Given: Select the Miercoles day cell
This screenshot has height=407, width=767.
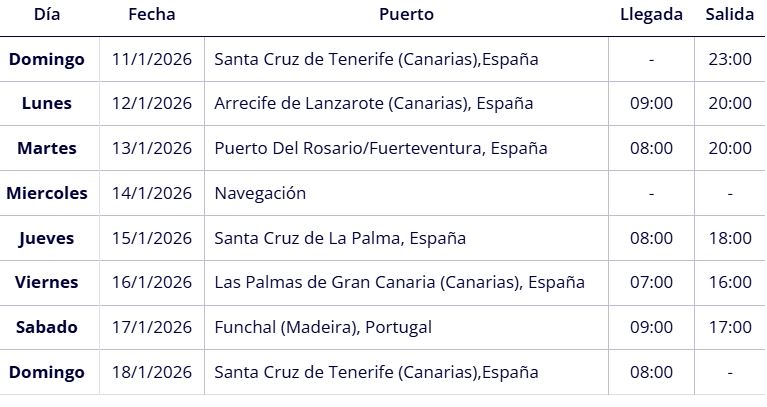Looking at the screenshot, I should [47, 194].
